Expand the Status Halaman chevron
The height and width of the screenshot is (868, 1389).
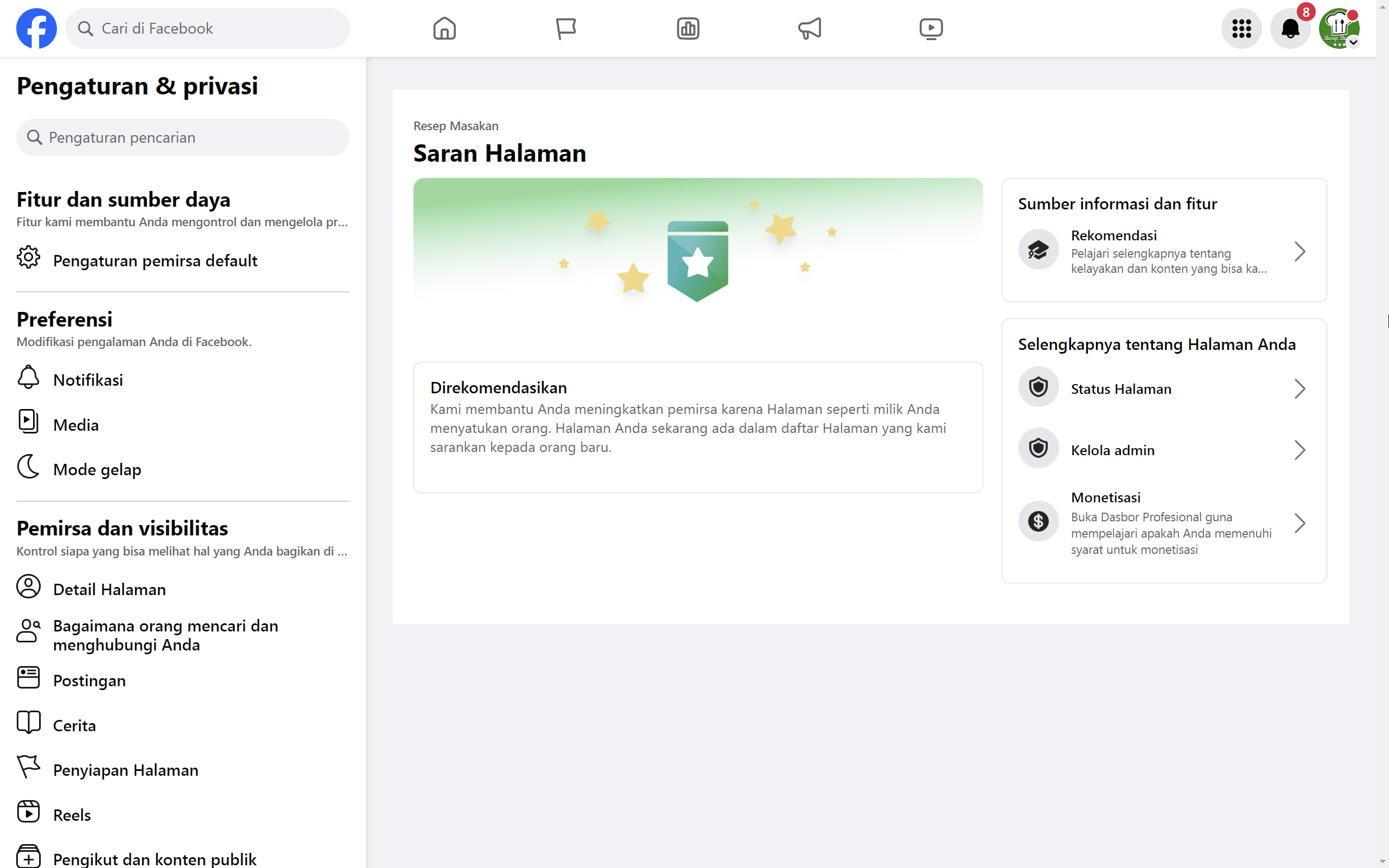tap(1300, 388)
